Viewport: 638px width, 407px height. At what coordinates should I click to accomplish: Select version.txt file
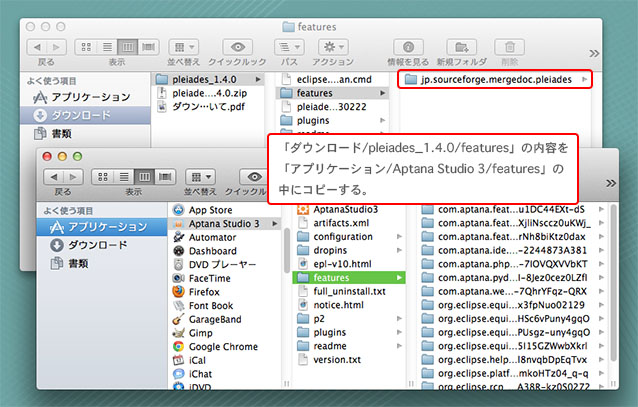pyautogui.click(x=349, y=360)
